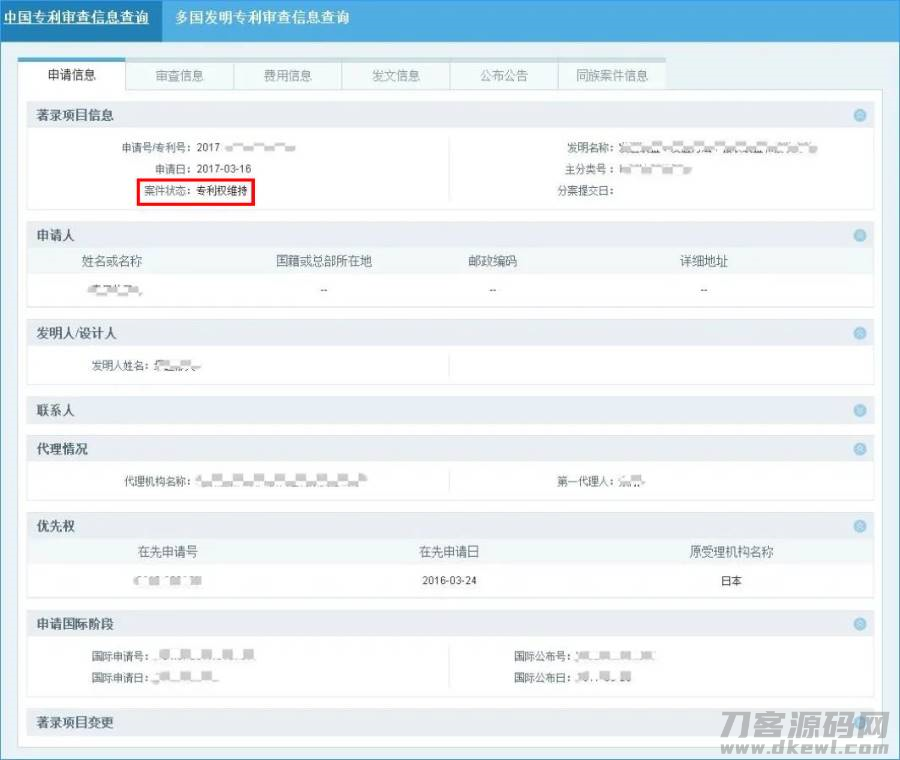Click the circle icon beside 发明人/设计人

(860, 333)
